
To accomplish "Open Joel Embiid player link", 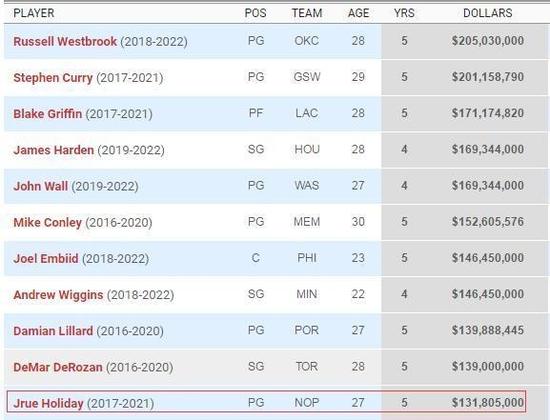I will click(46, 259).
